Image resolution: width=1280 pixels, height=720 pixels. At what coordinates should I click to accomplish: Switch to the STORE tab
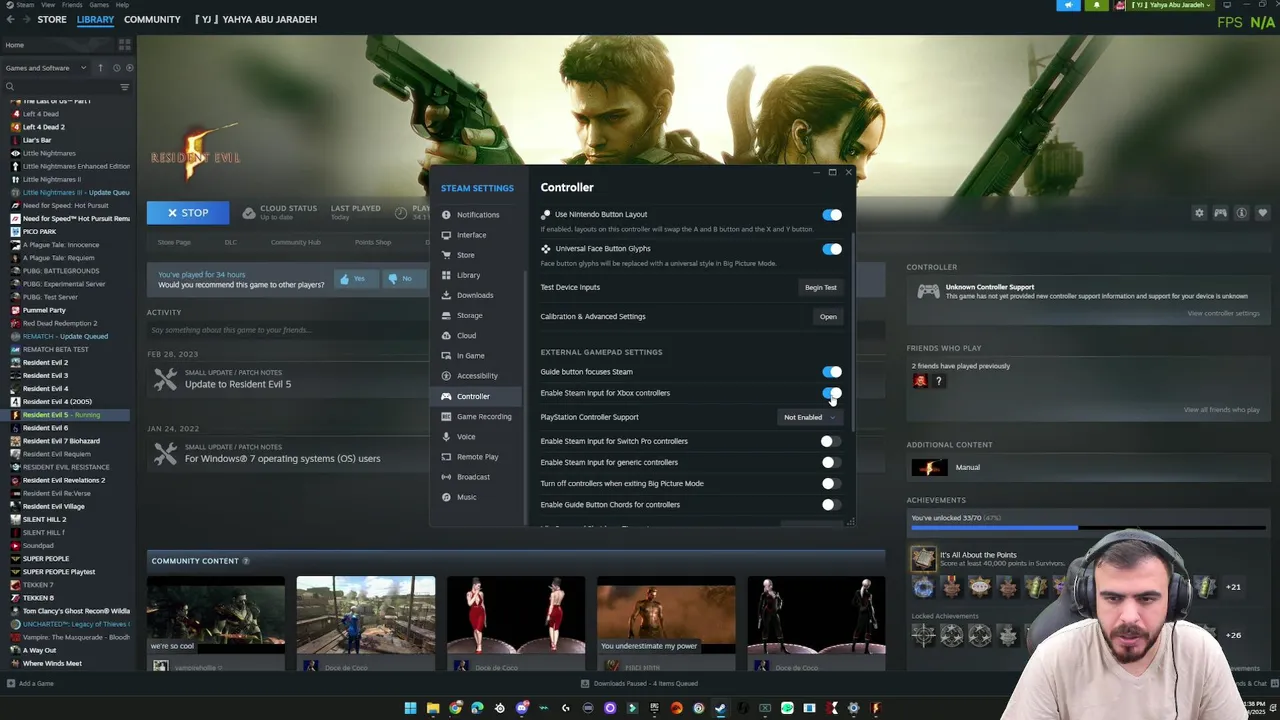pos(52,19)
